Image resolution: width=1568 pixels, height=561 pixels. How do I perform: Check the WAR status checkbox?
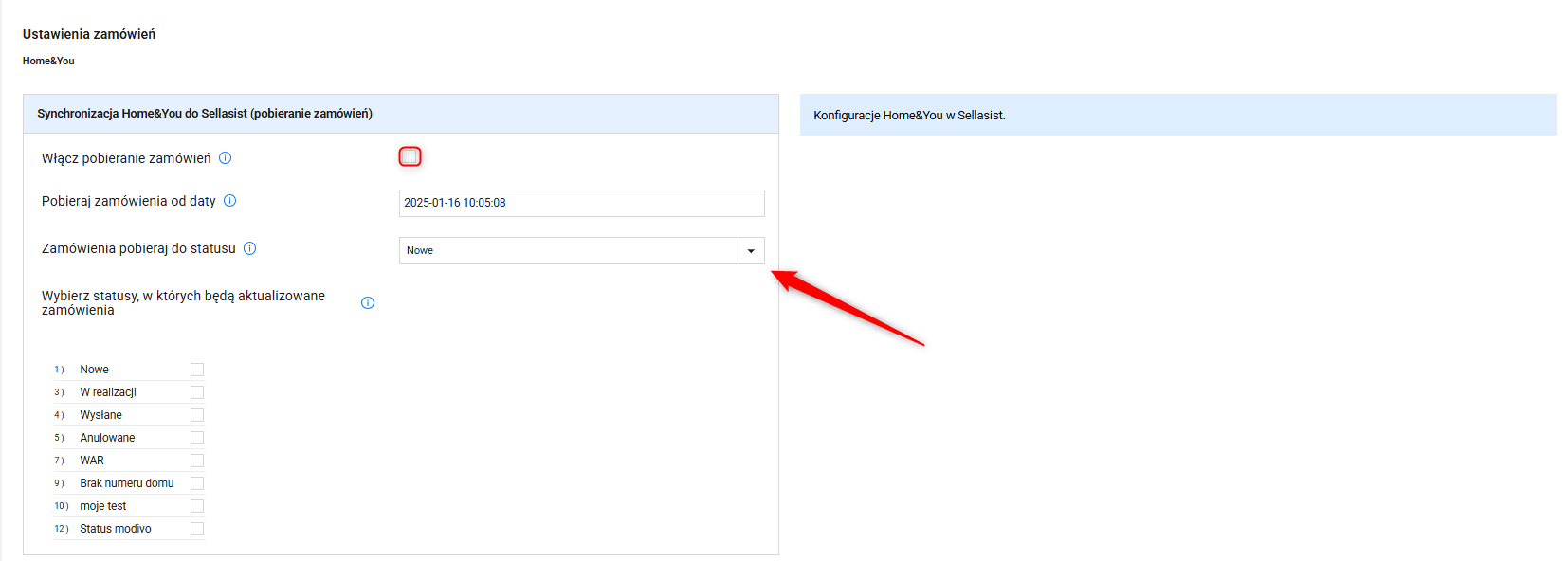[x=197, y=461]
